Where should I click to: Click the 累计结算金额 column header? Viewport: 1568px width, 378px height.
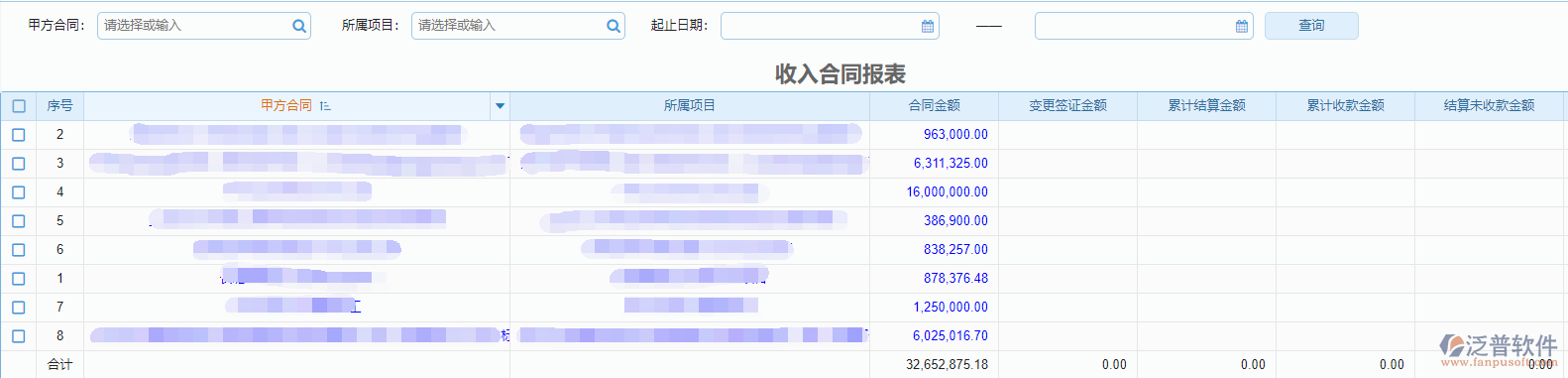click(x=1207, y=105)
